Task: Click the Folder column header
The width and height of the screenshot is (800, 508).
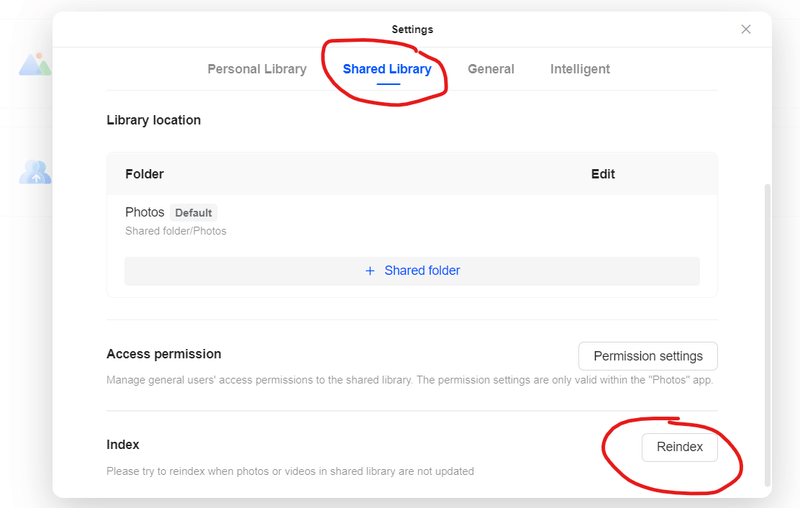Action: 145,174
